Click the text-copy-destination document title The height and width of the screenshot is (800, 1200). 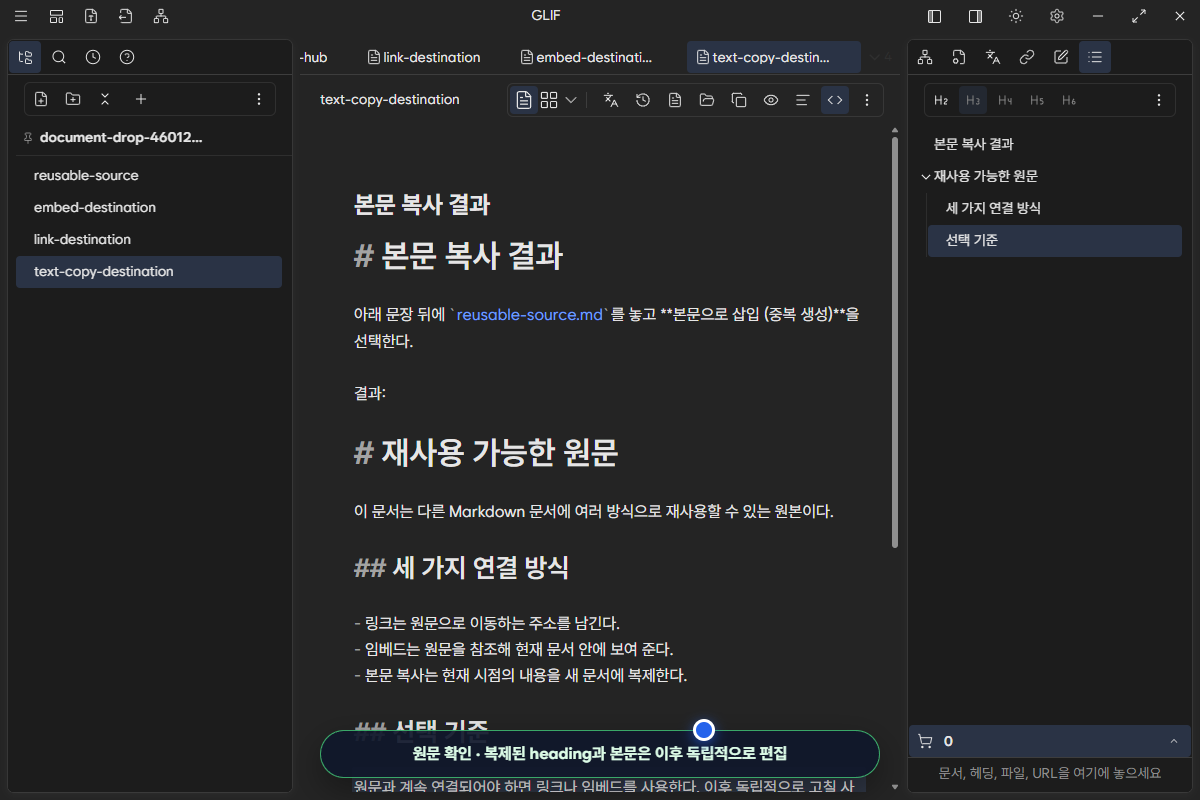[x=390, y=100]
